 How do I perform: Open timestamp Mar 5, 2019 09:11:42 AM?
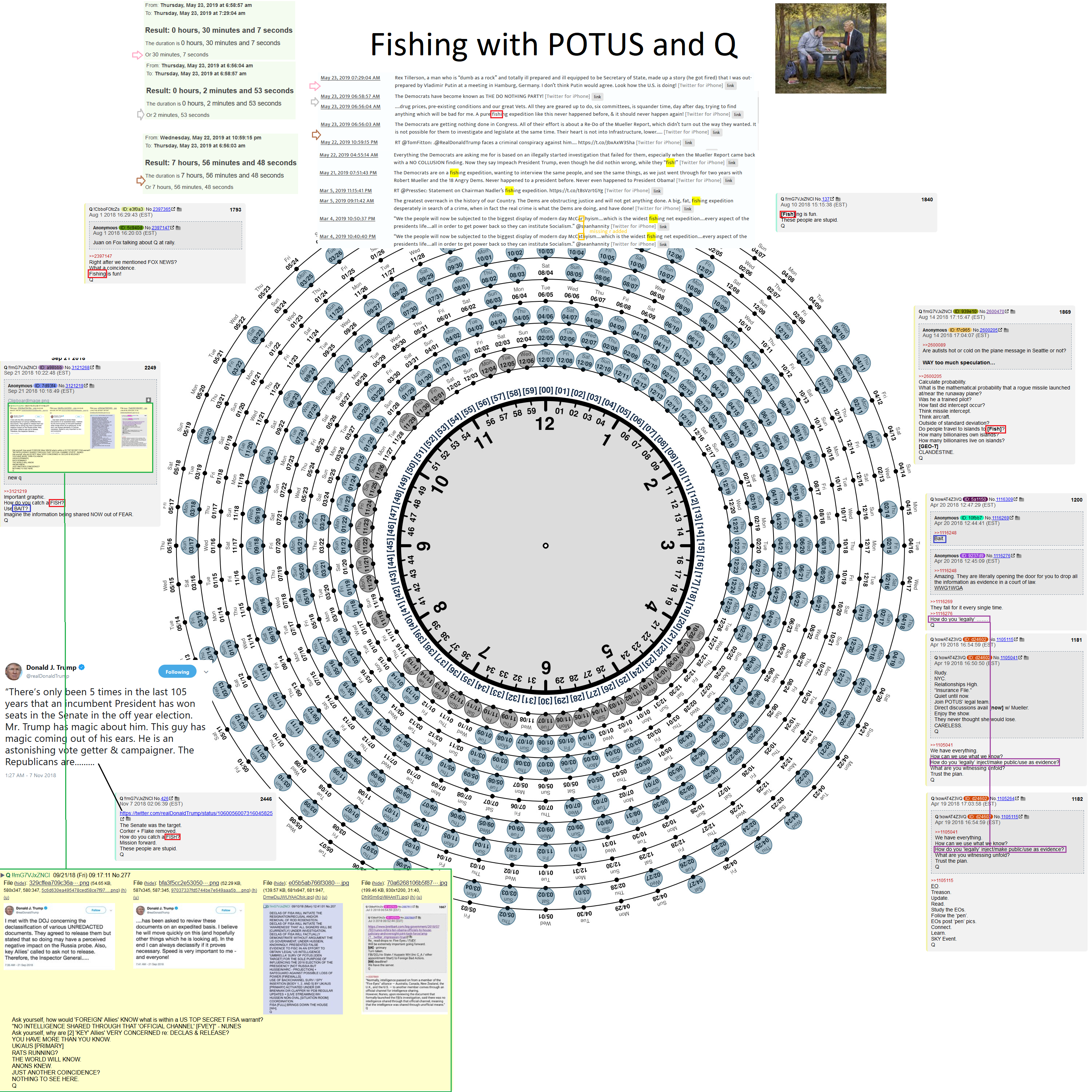pyautogui.click(x=347, y=201)
